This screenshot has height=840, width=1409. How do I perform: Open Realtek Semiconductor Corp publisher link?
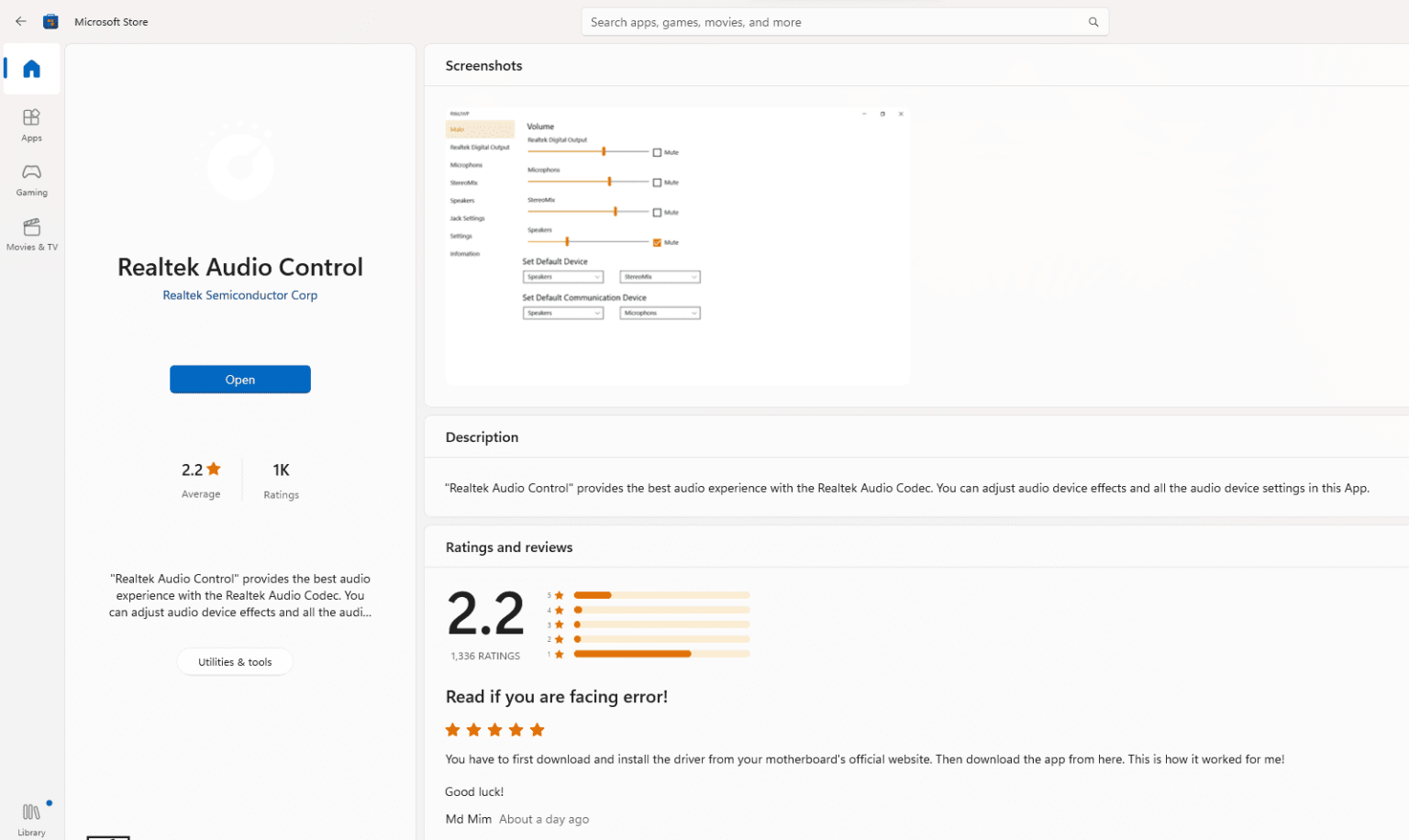click(x=239, y=295)
